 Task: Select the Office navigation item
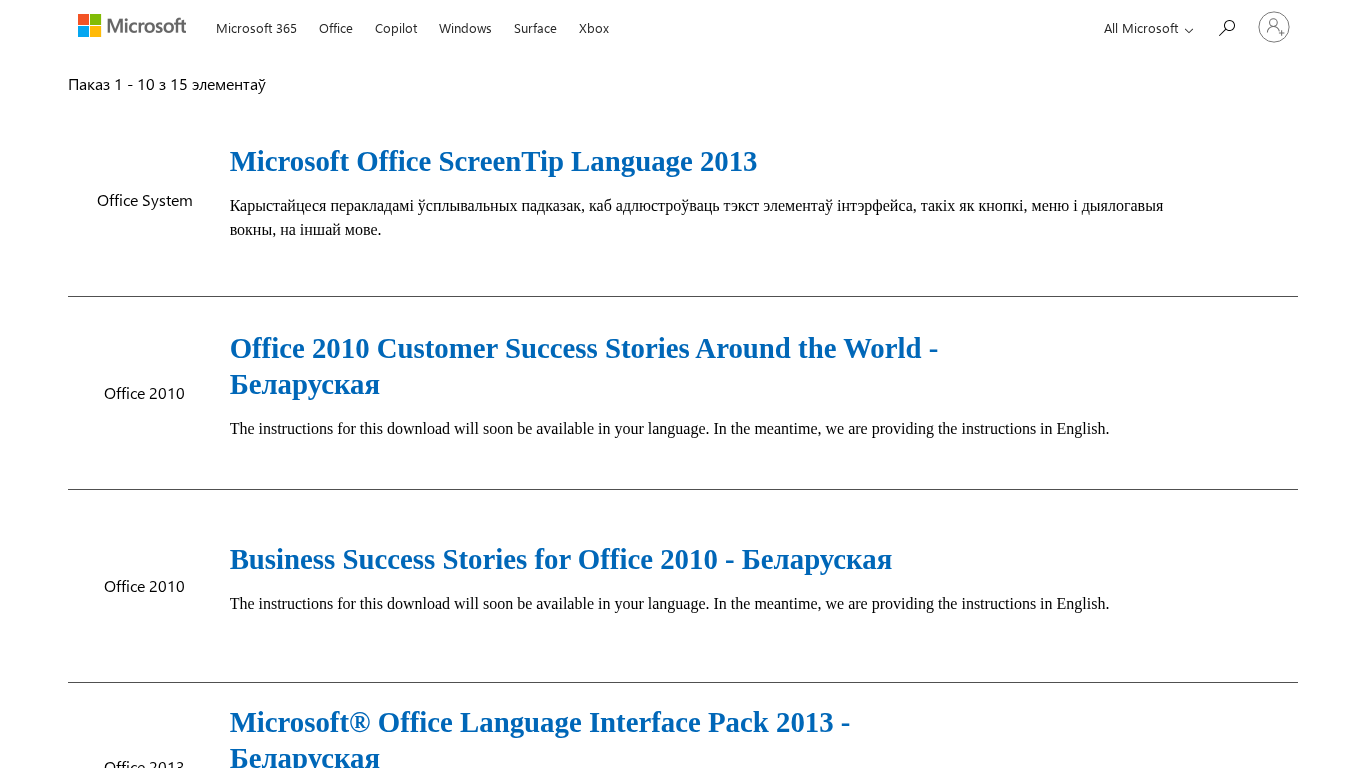(x=336, y=28)
